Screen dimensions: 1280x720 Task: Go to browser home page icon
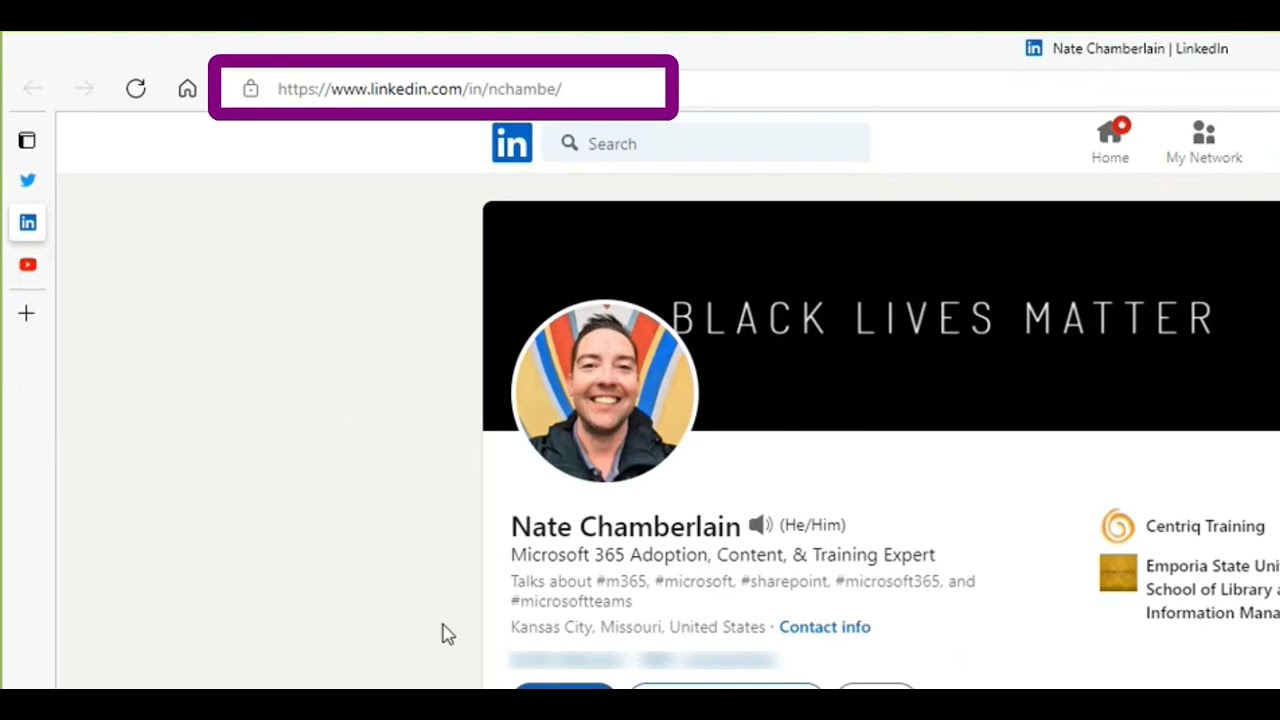tap(187, 88)
